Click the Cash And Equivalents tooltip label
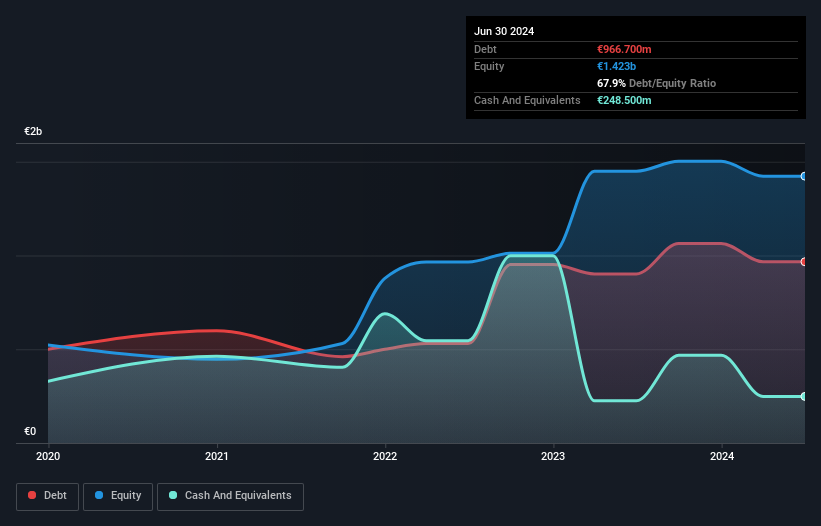Viewport: 821px width, 526px height. coord(527,100)
